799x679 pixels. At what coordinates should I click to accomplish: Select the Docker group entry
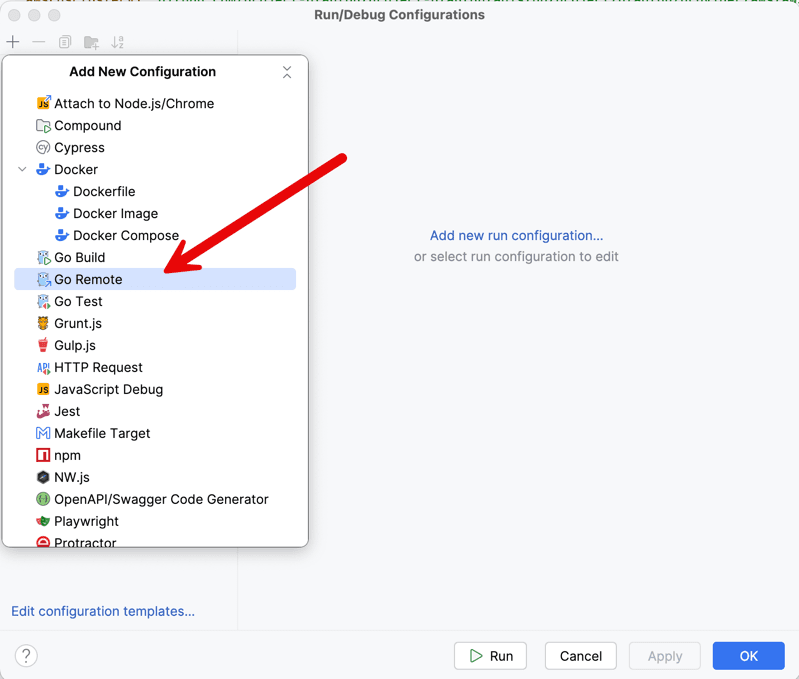[155, 169]
